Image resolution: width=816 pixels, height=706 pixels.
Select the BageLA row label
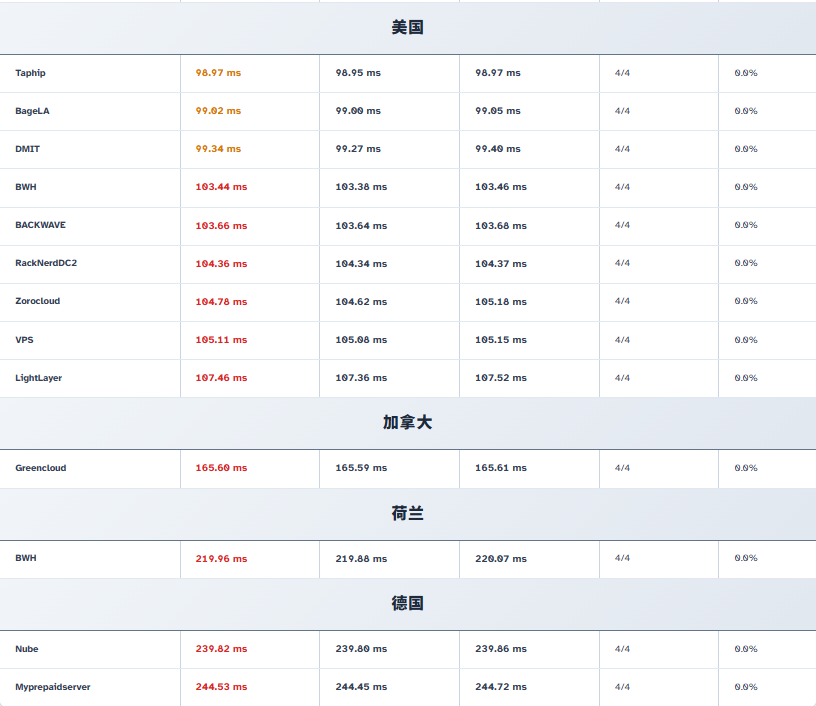(32, 111)
